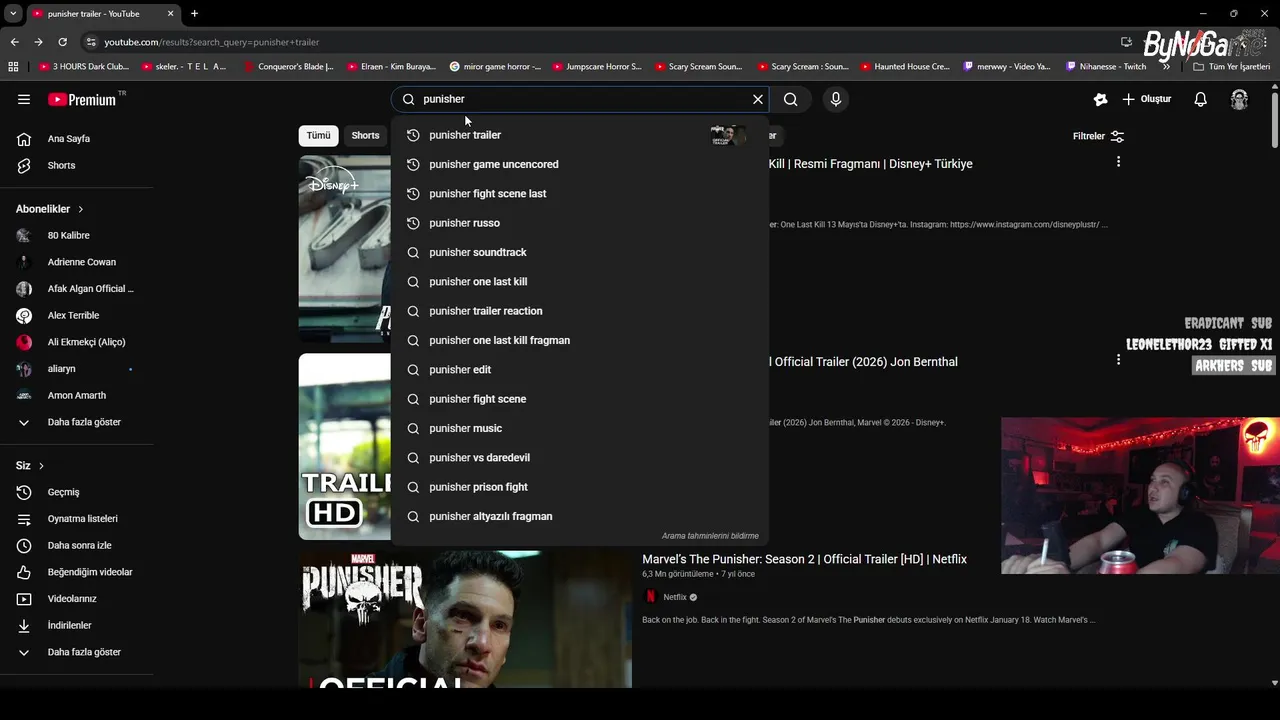1280x720 pixels.
Task: Pick suggestion 'punisher vs daredevil'
Action: tap(578, 457)
